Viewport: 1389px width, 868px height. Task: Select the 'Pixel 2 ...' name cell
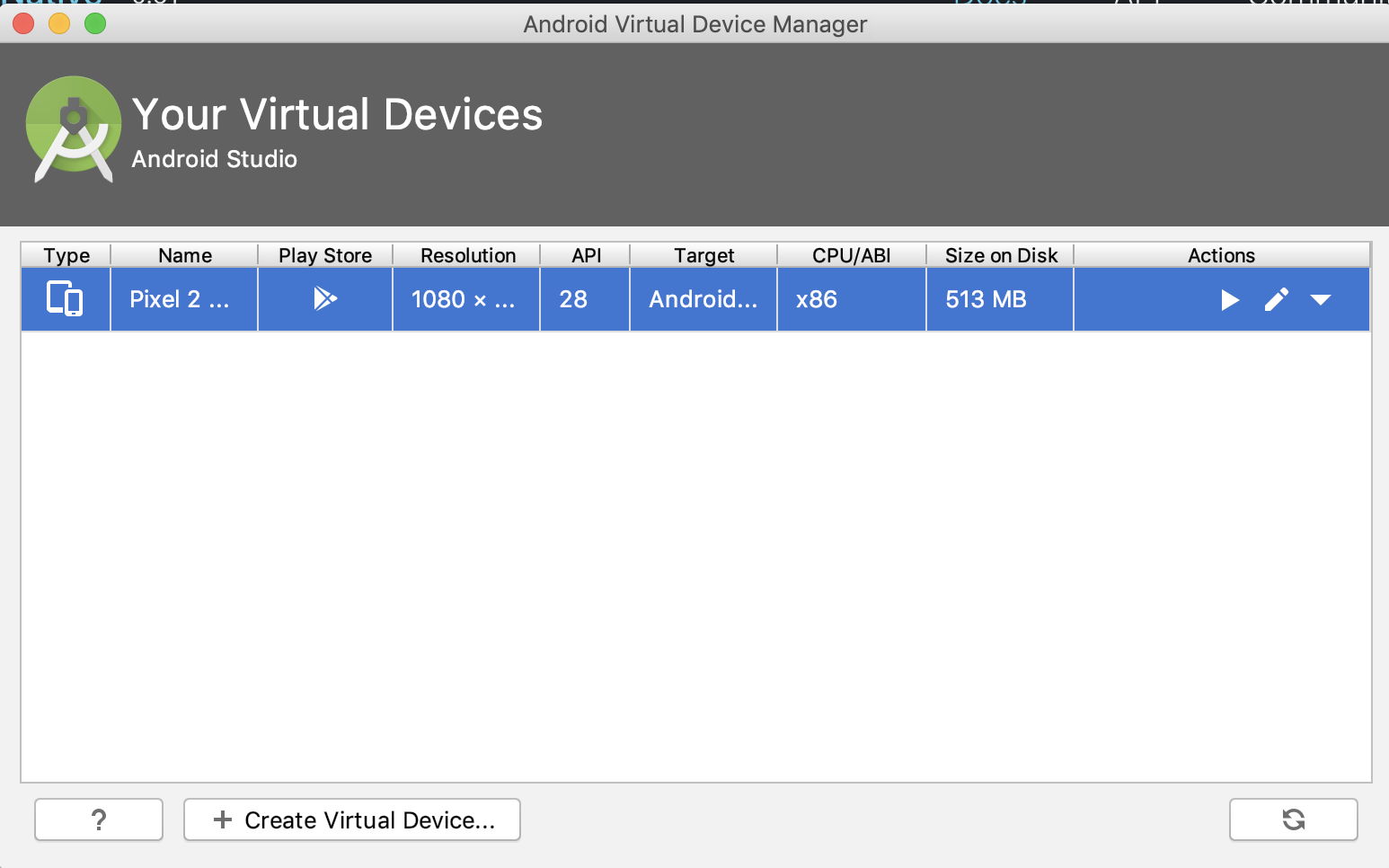[x=184, y=299]
